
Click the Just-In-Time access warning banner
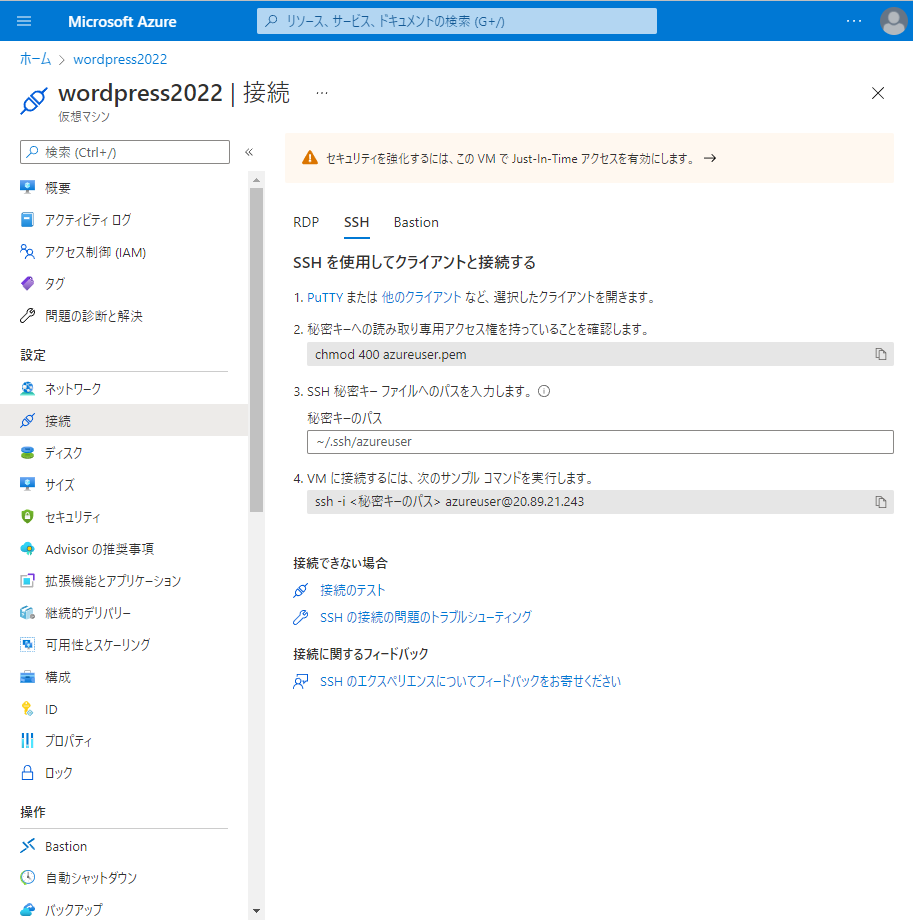(589, 158)
